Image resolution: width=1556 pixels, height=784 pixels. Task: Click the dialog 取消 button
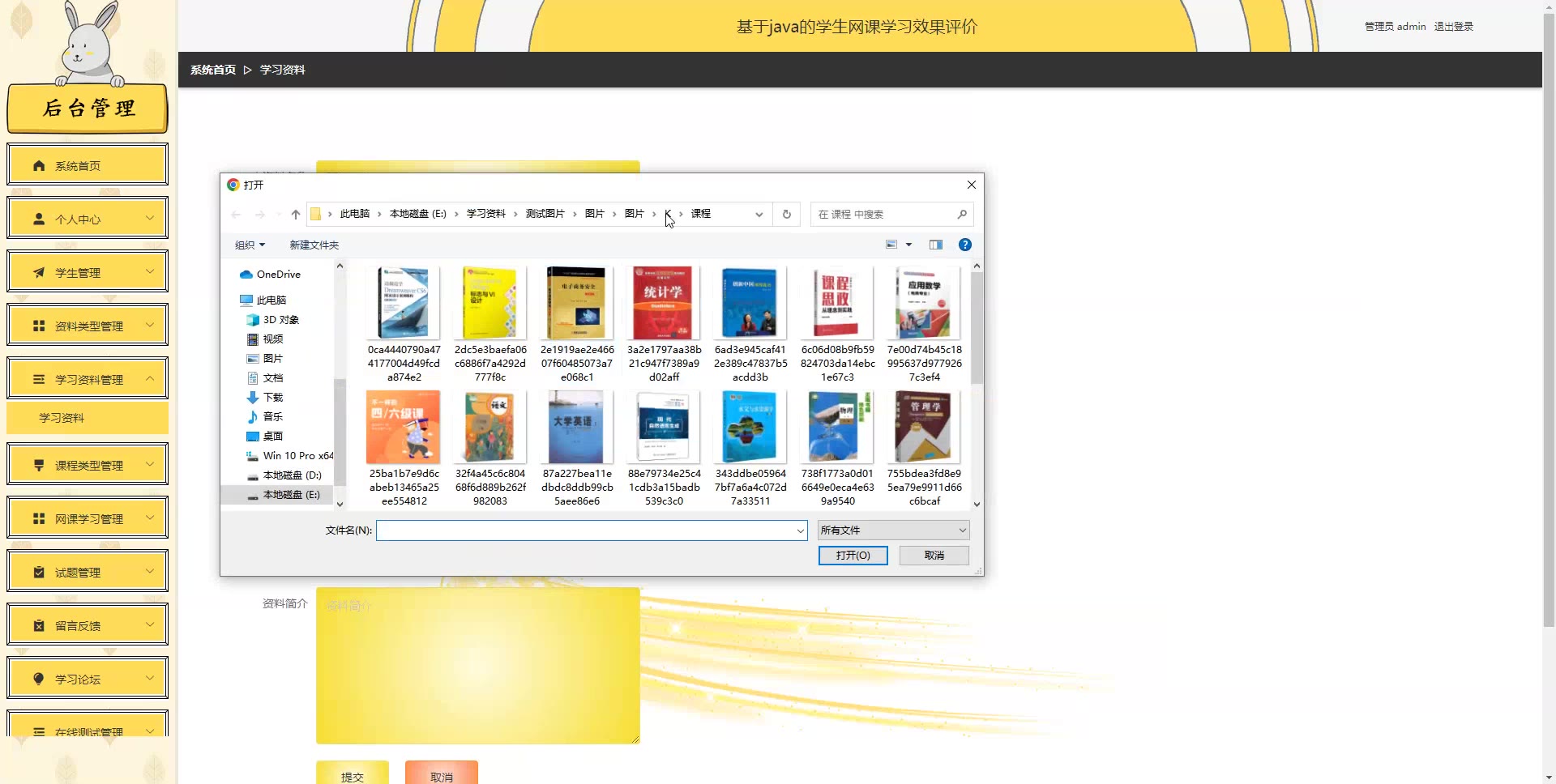pos(934,556)
